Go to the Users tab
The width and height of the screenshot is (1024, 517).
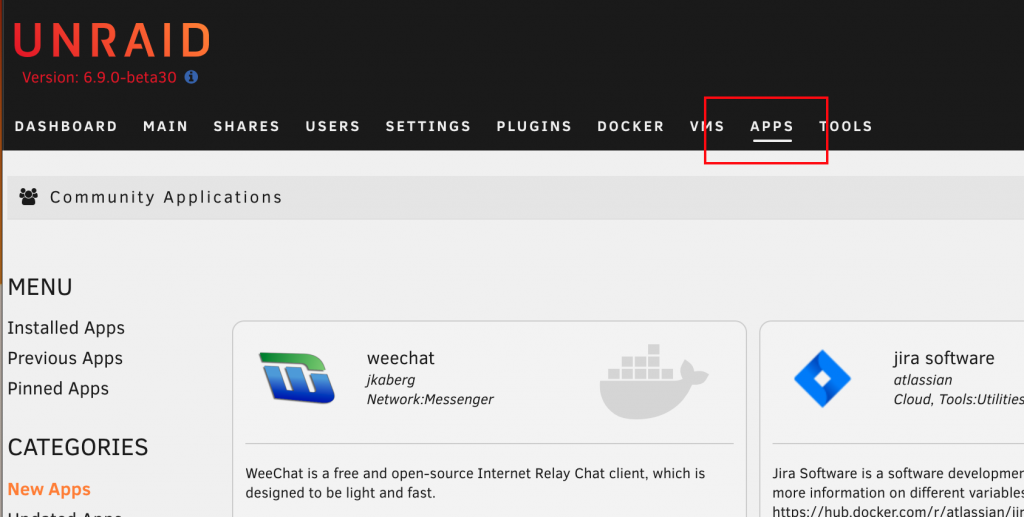[x=332, y=127]
